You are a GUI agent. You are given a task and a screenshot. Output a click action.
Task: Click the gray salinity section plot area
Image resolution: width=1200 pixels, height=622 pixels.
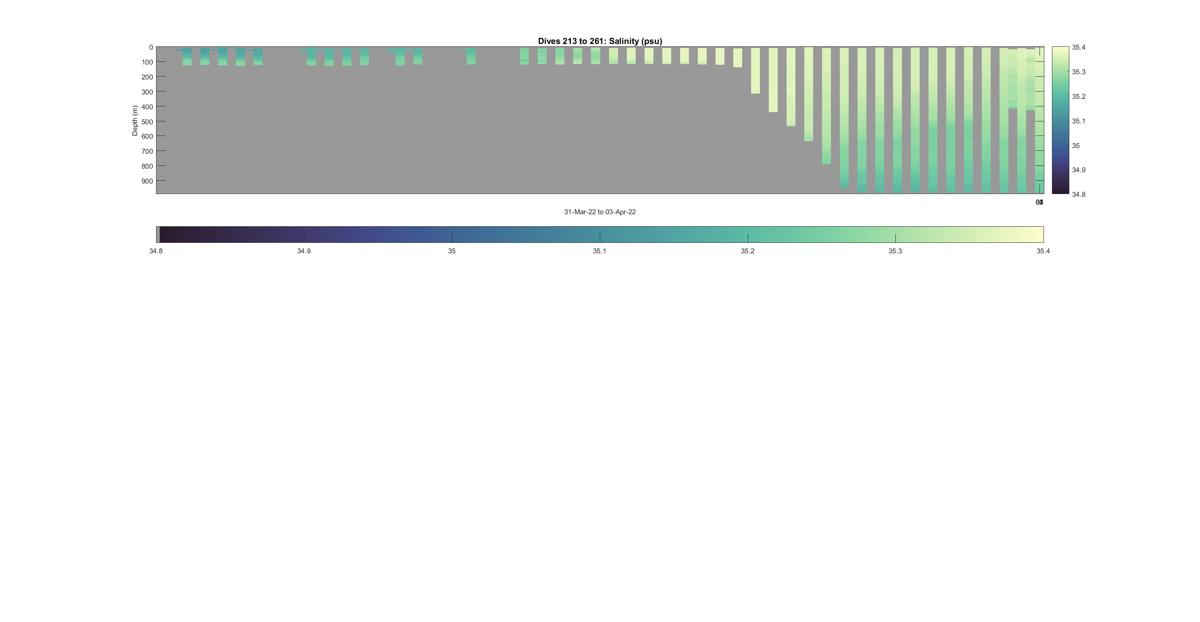pos(600,120)
